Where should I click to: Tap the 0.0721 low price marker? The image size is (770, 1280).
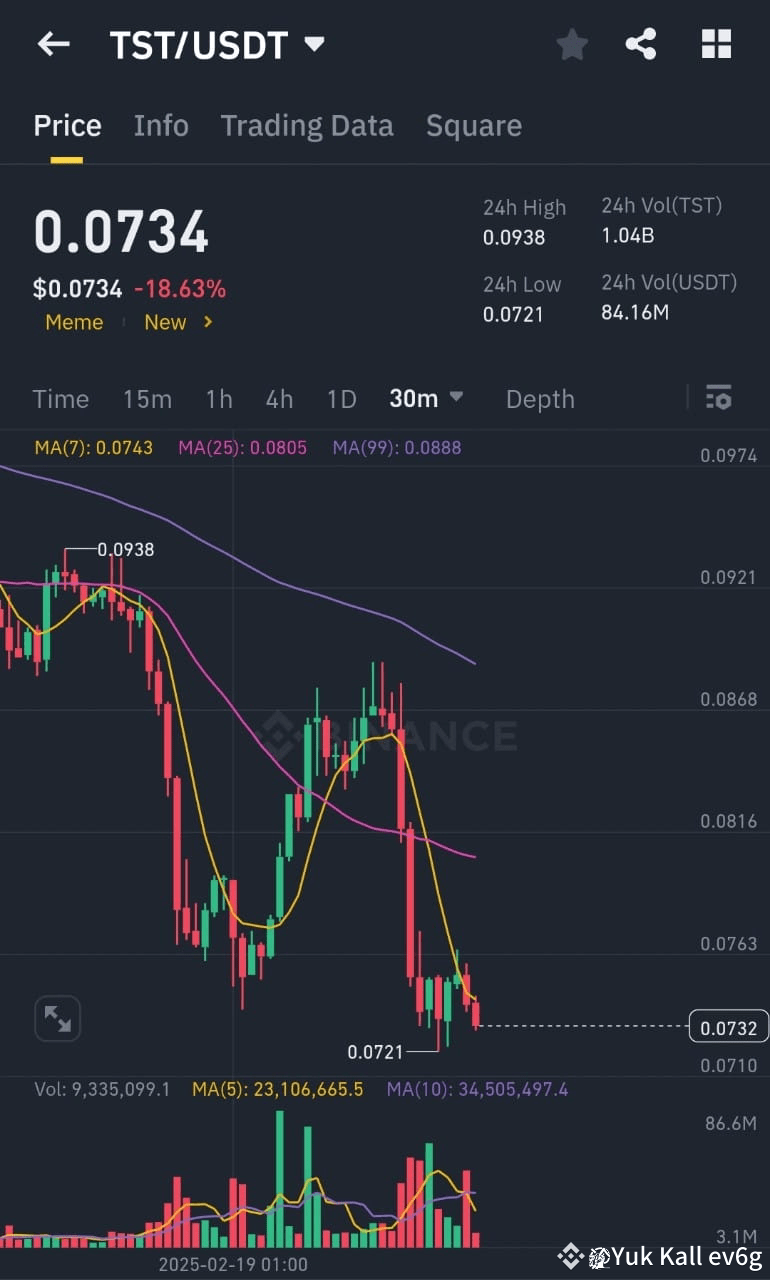tap(374, 1052)
